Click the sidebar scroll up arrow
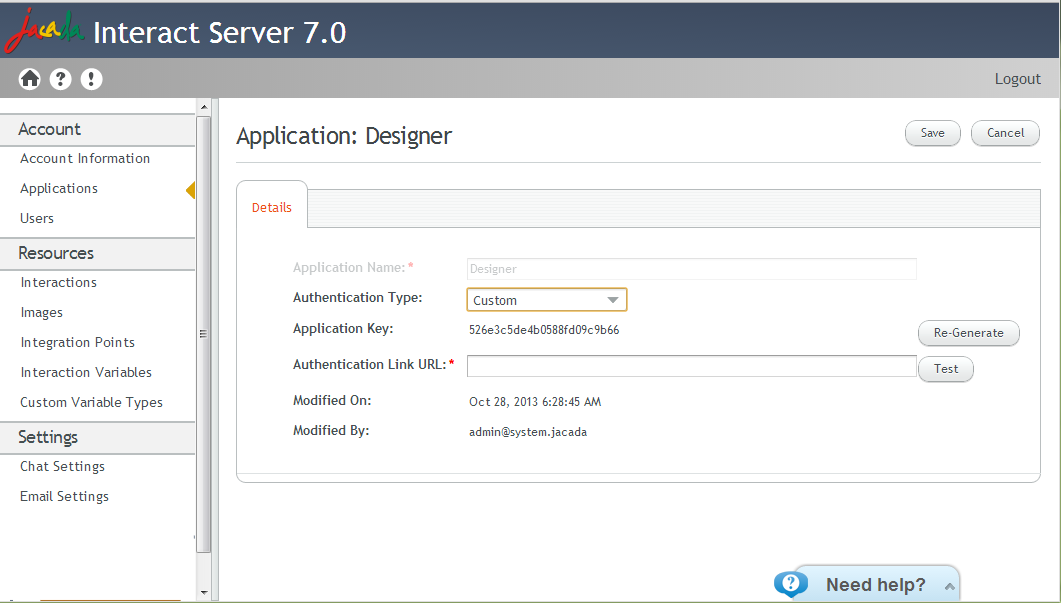This screenshot has width=1061, height=603. pos(204,107)
